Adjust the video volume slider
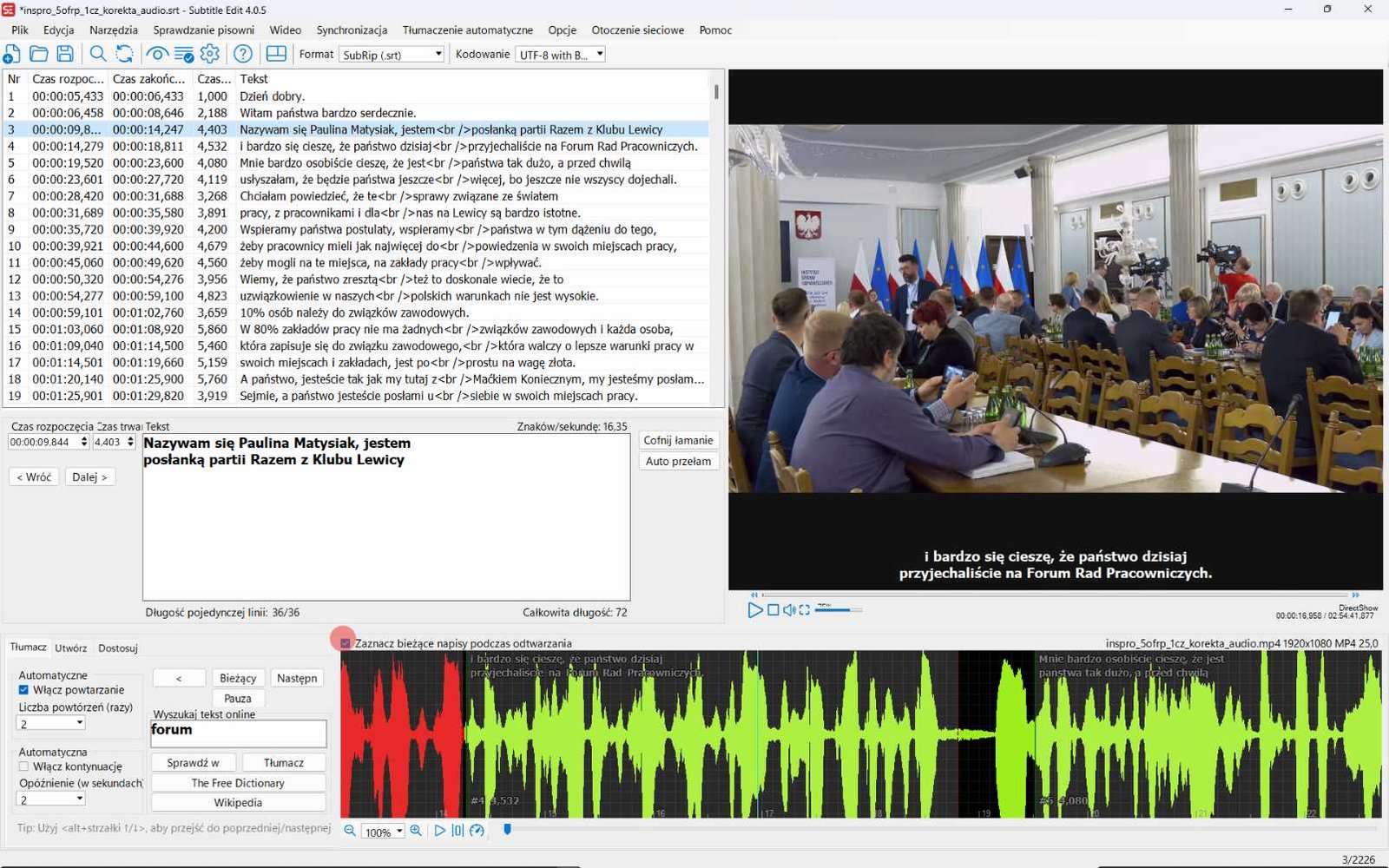This screenshot has height=868, width=1389. point(839,610)
